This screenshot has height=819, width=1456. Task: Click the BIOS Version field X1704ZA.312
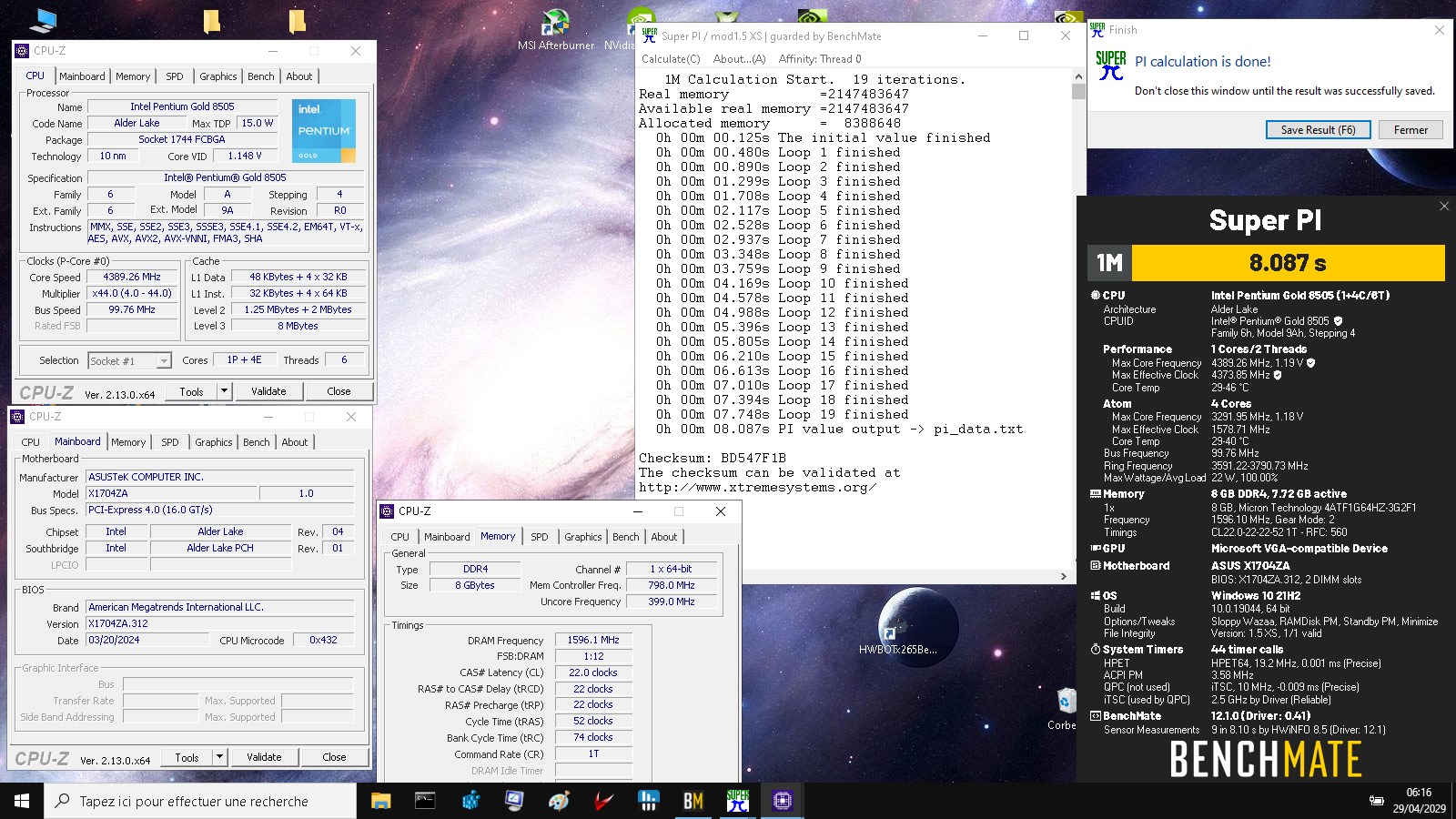click(219, 624)
